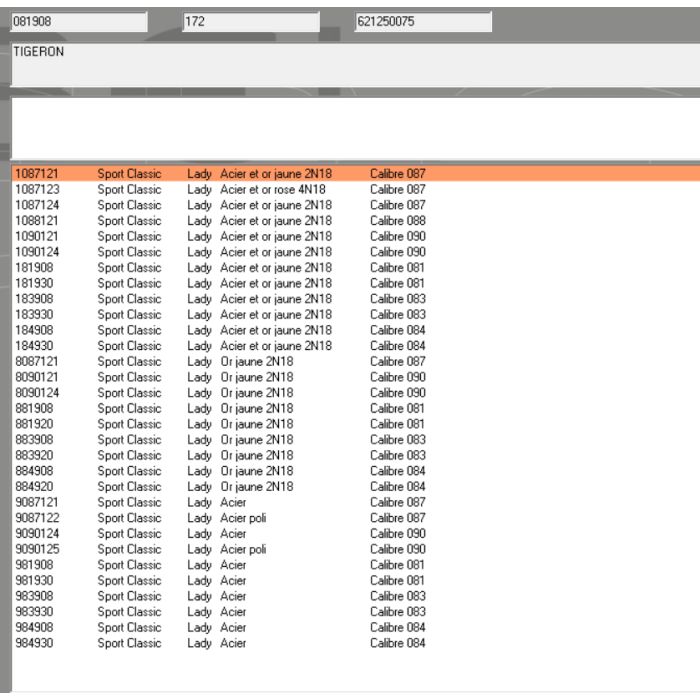Select list row 884908

coord(355,471)
